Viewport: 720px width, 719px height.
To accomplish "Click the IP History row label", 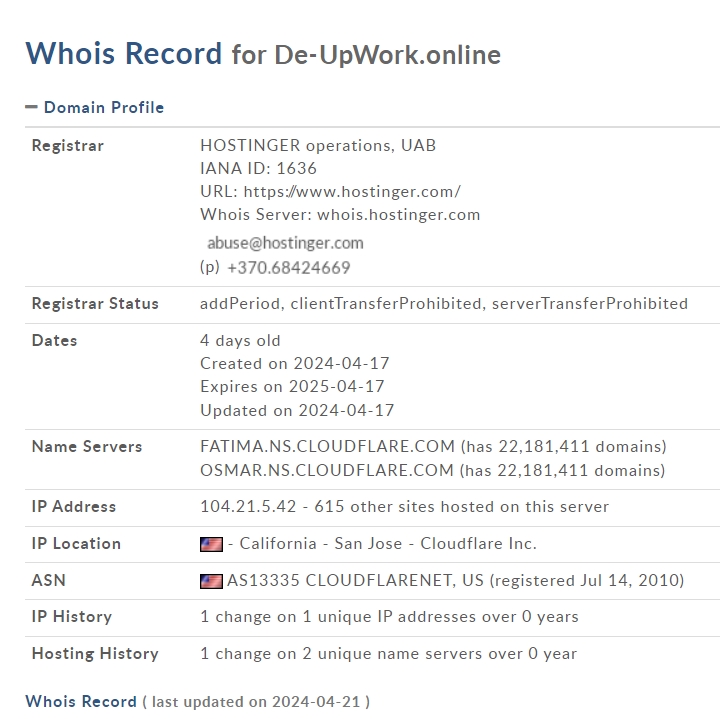I will (72, 617).
